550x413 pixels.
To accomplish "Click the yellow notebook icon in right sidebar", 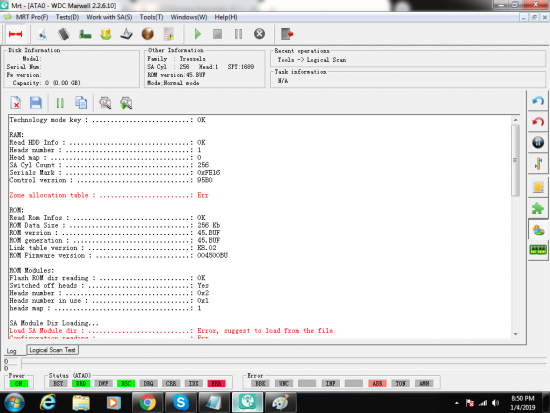I will (538, 187).
